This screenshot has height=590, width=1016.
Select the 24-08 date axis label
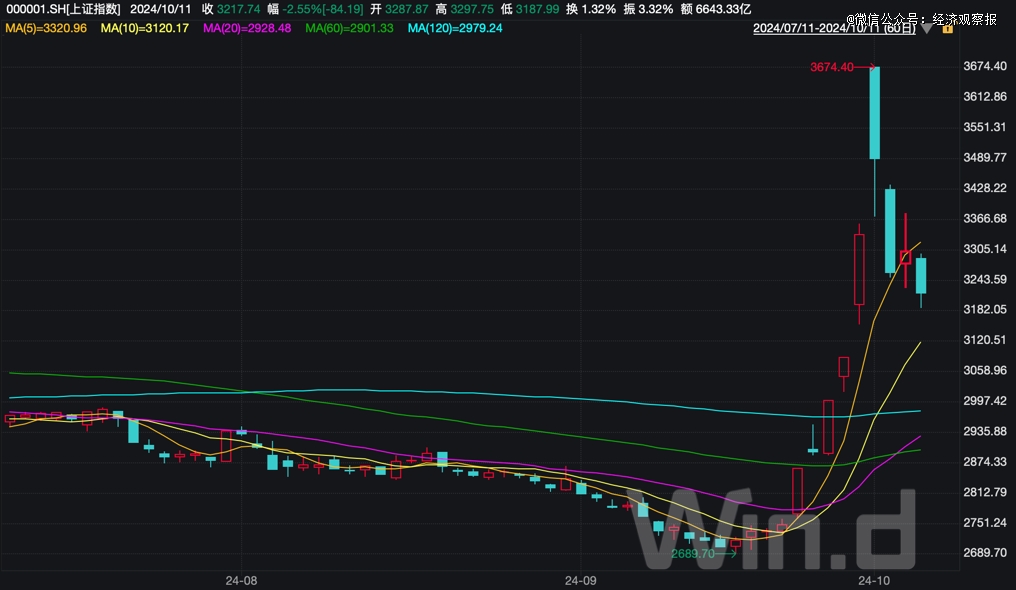pos(241,579)
